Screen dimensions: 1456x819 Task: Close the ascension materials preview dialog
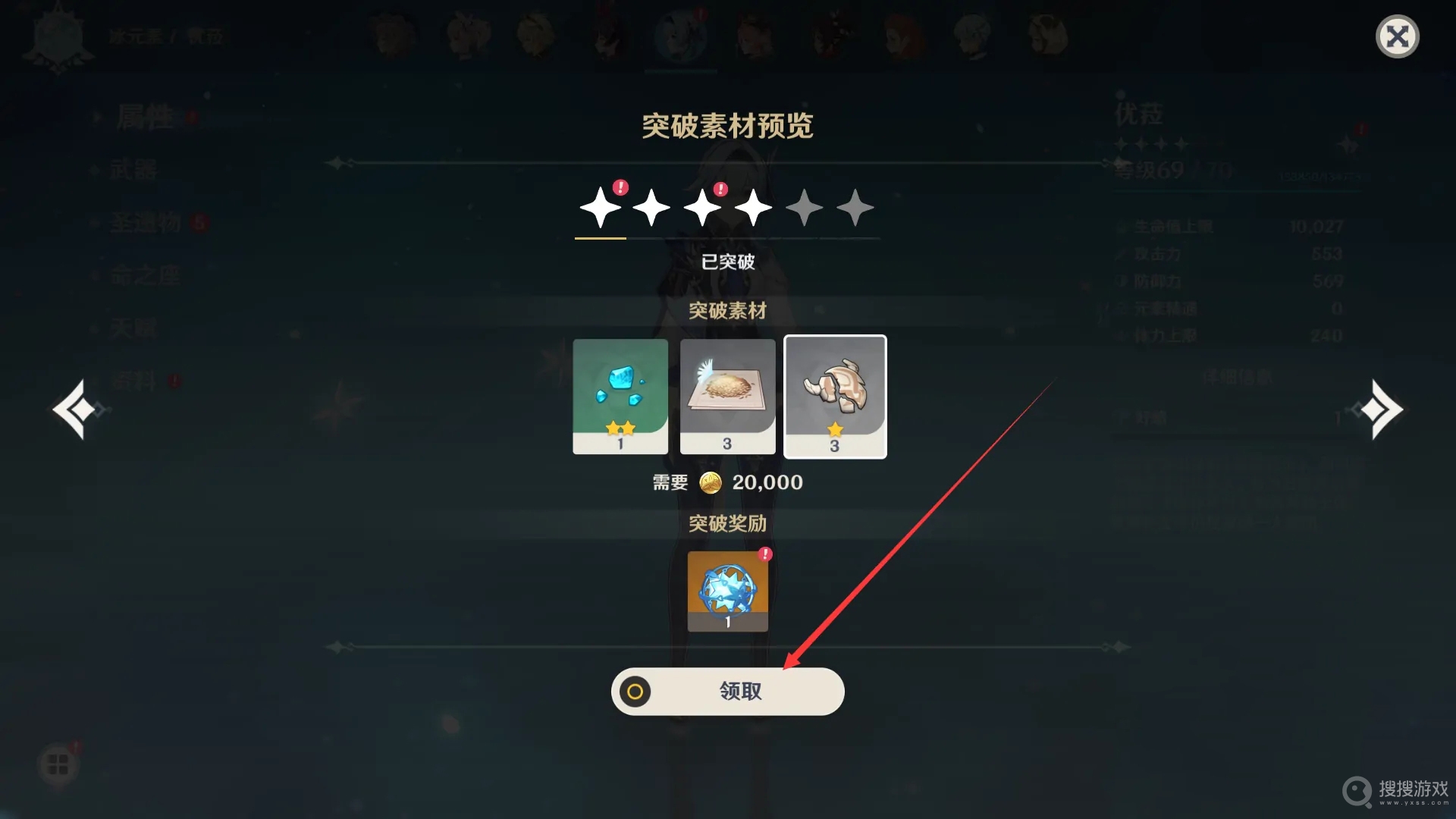pyautogui.click(x=1397, y=36)
